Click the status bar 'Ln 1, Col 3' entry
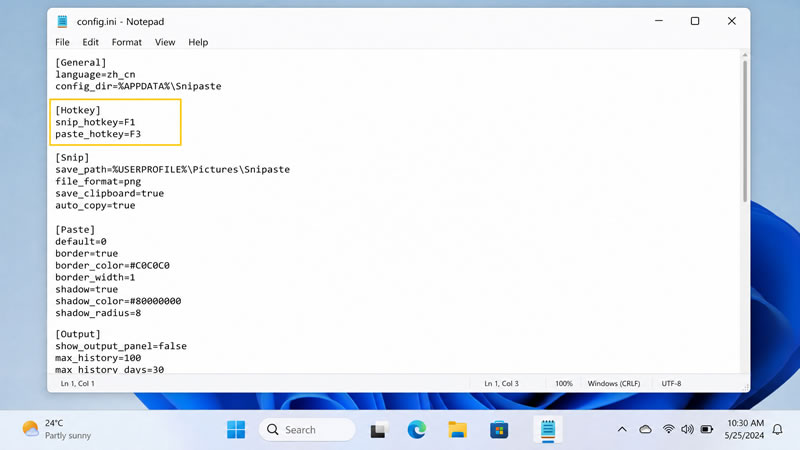Image resolution: width=800 pixels, height=450 pixels. click(x=501, y=384)
